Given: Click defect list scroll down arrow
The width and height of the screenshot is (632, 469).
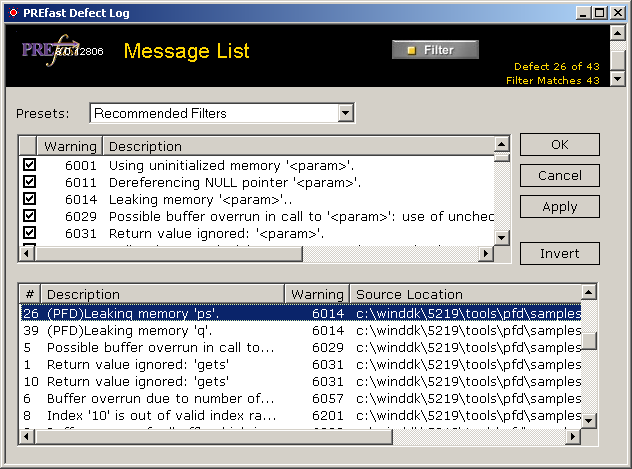Looking at the screenshot, I should point(588,421).
